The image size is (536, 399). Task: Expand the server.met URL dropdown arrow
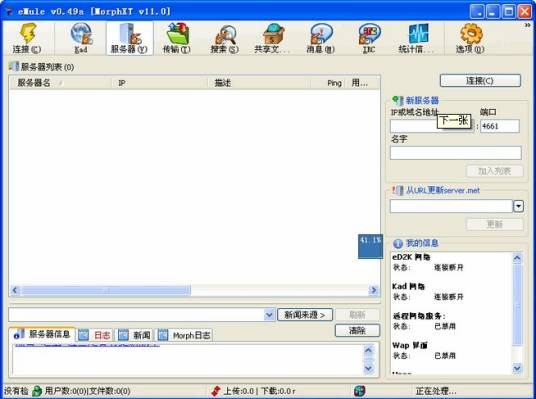[x=518, y=206]
